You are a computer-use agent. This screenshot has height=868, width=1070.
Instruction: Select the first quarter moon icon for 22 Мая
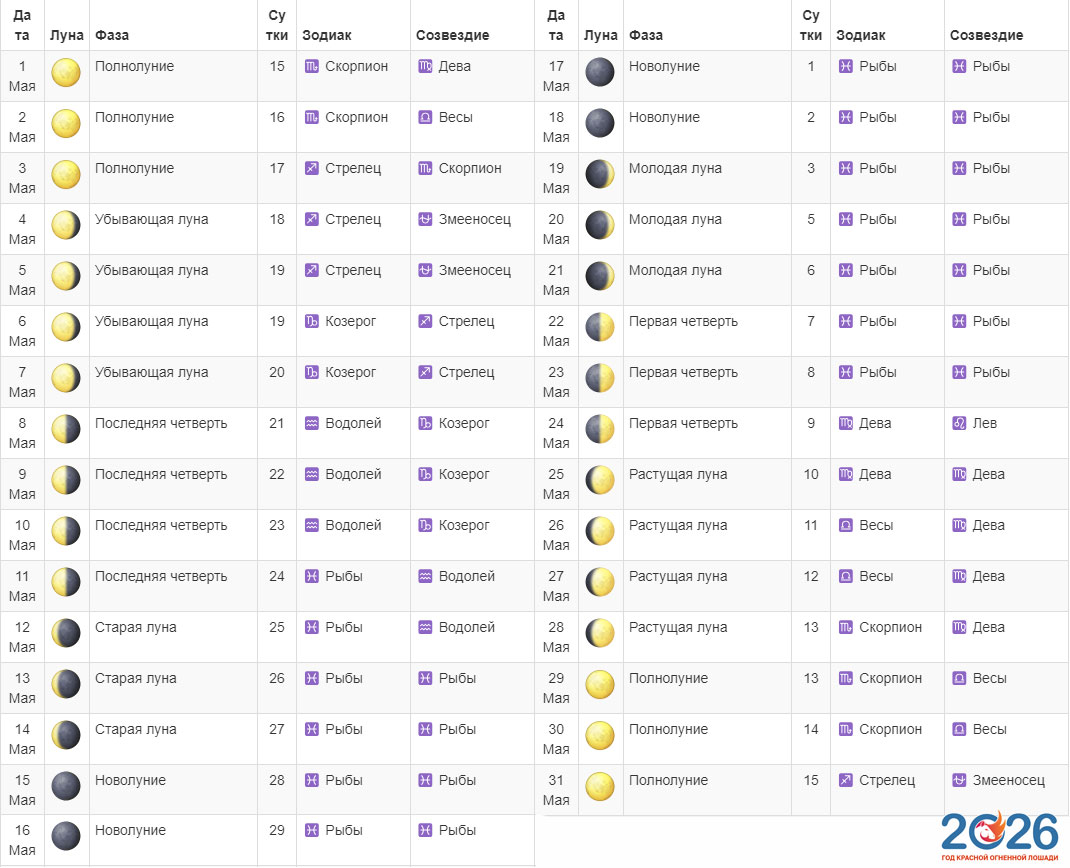(600, 327)
